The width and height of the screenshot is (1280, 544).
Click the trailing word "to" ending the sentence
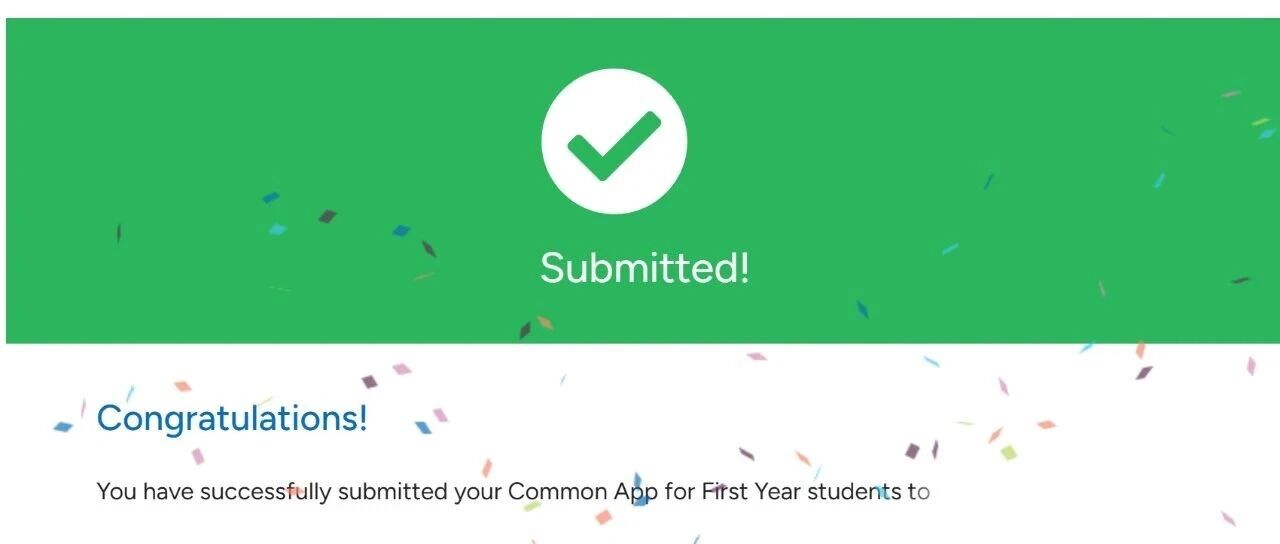(x=920, y=492)
